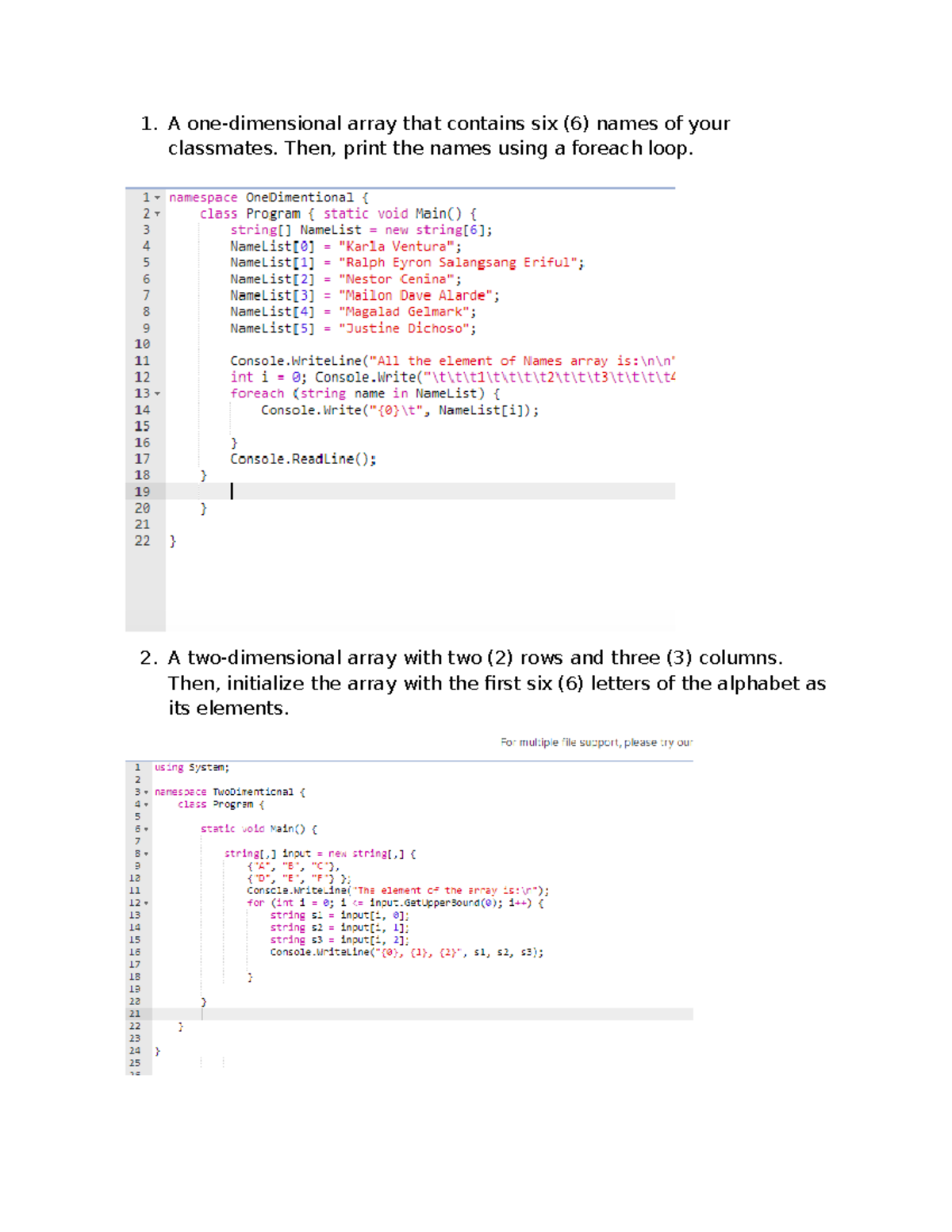
Task: Collapse the class Program block in second snippet
Action: tap(145, 804)
